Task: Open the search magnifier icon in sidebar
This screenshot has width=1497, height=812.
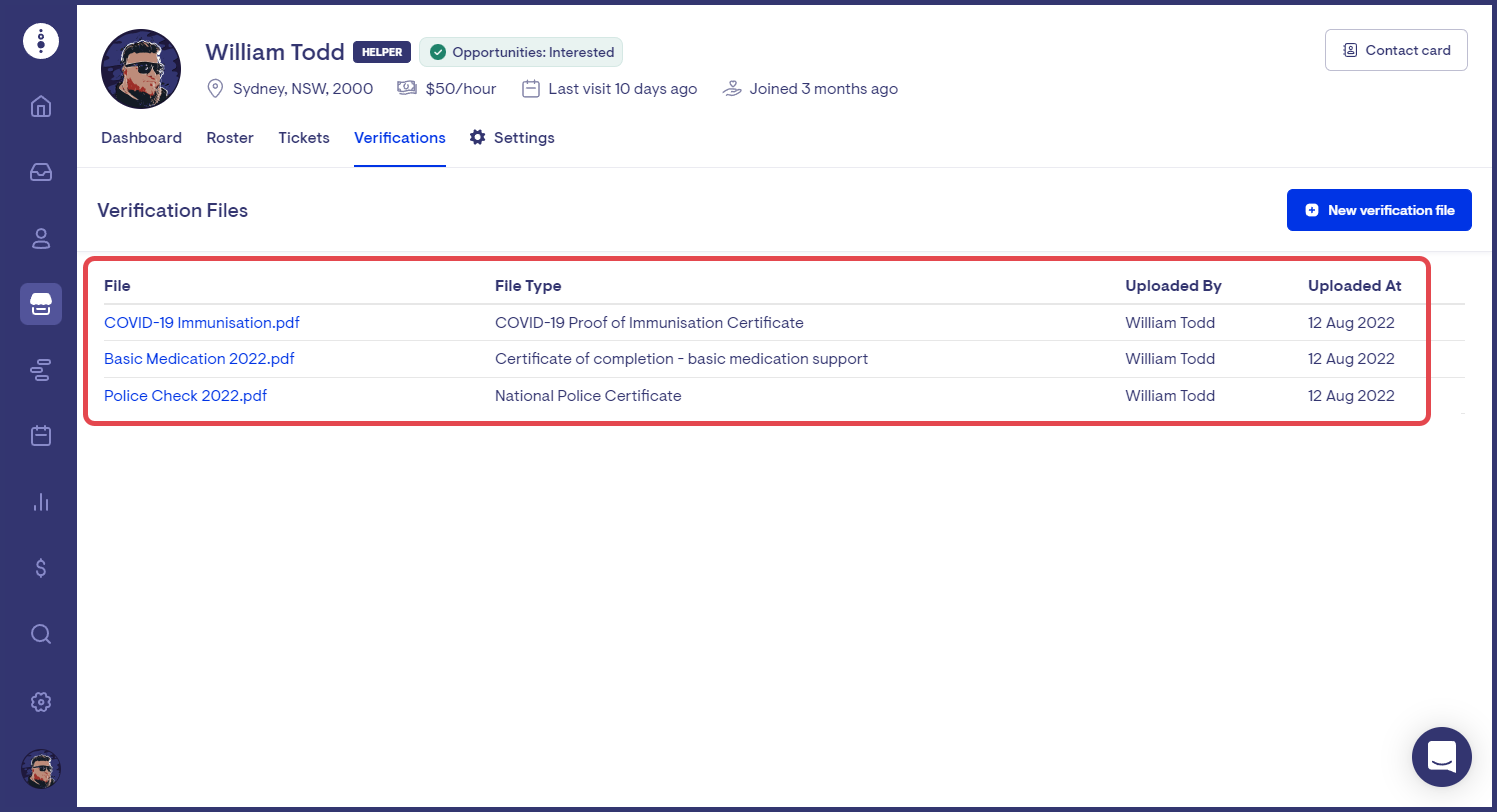Action: pyautogui.click(x=41, y=634)
